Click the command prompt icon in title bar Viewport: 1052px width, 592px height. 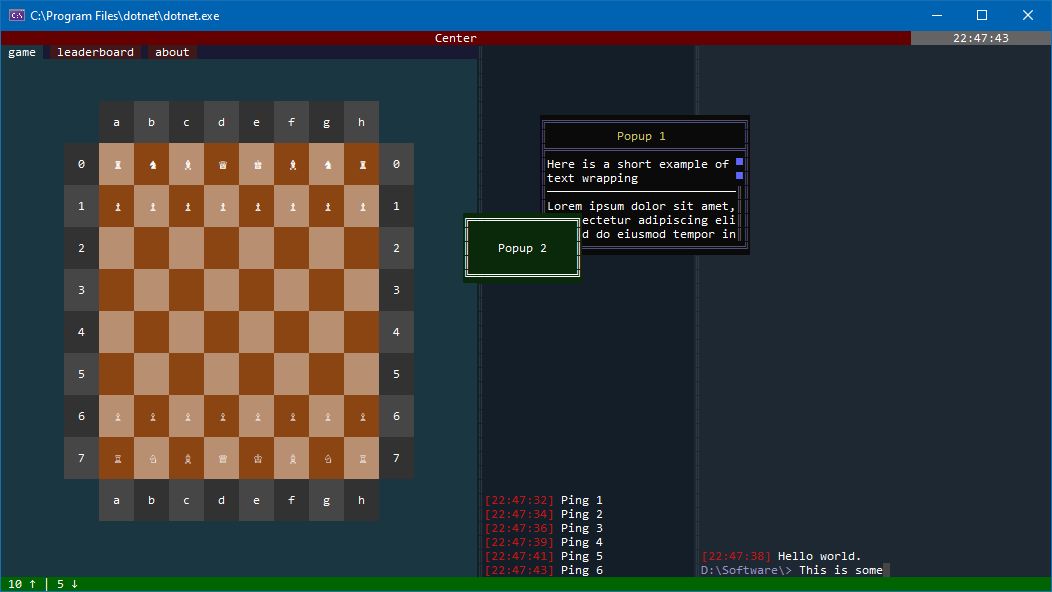coord(17,15)
